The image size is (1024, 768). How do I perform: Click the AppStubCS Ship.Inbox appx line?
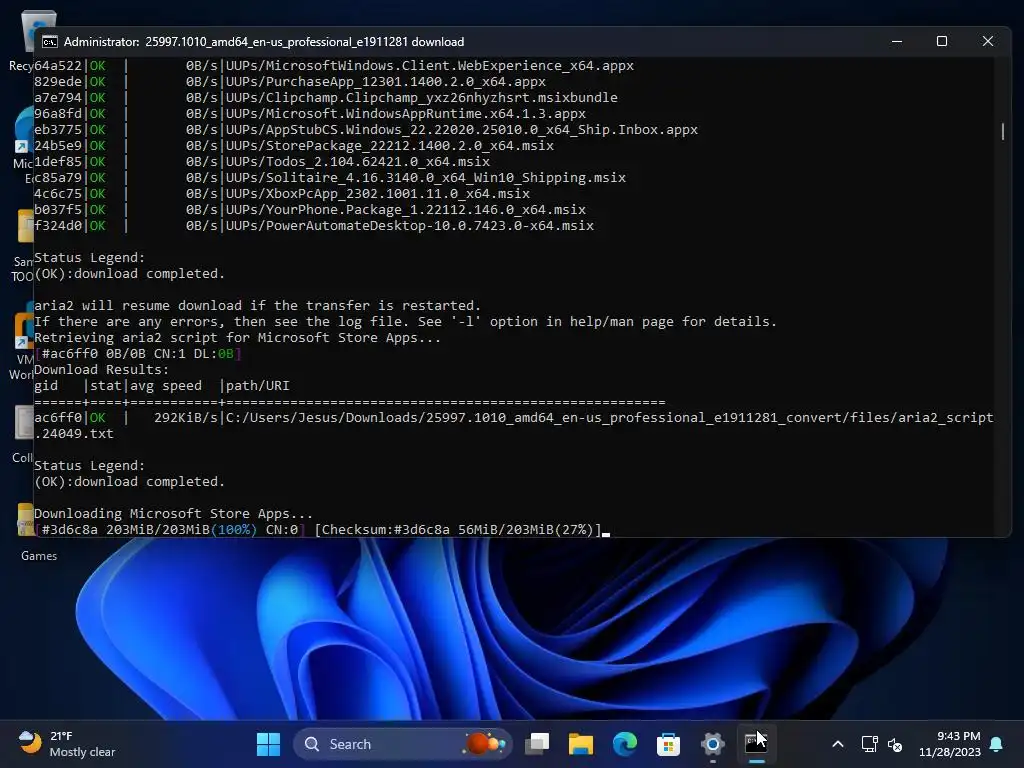pos(366,130)
